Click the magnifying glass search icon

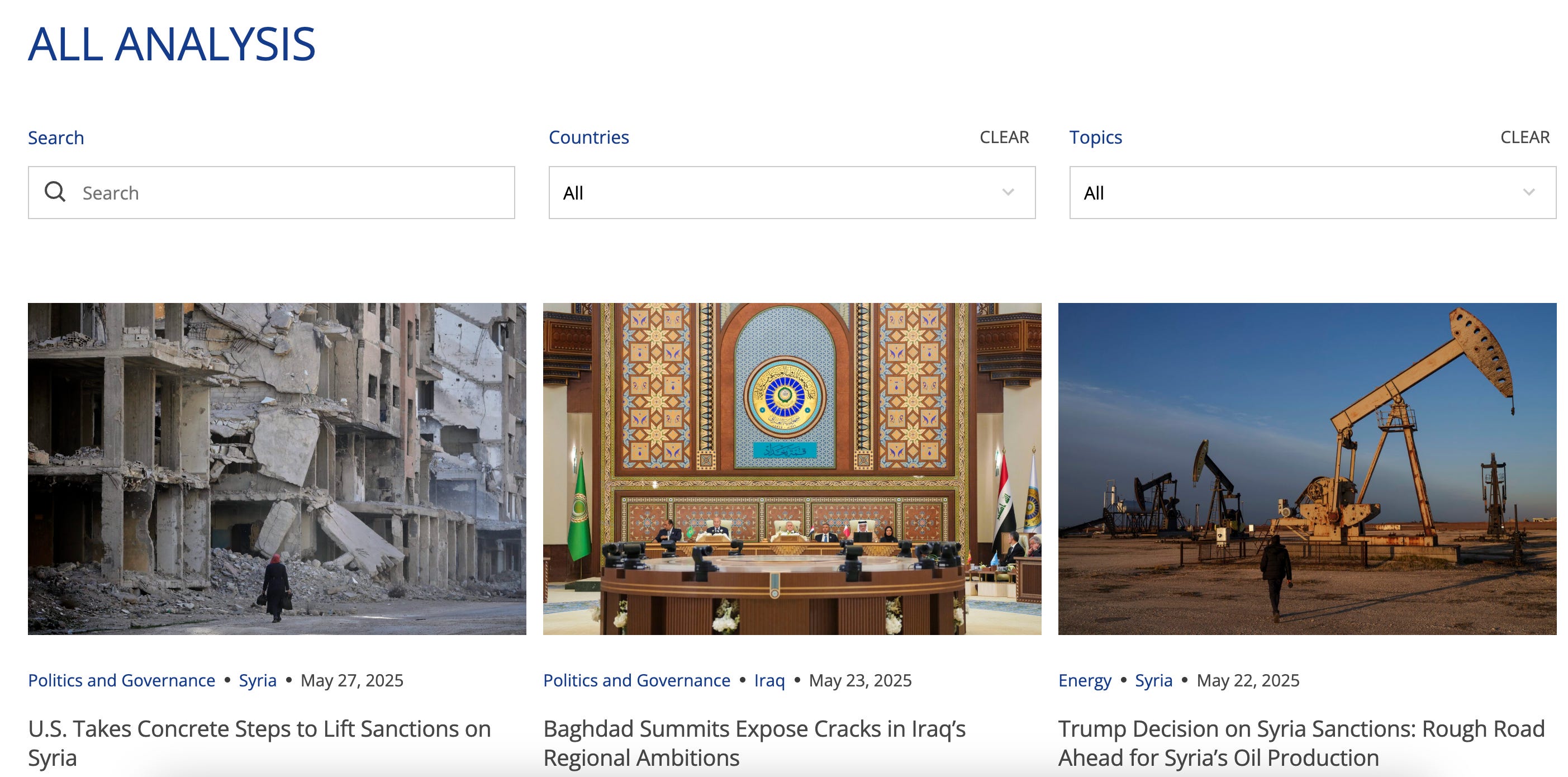55,192
